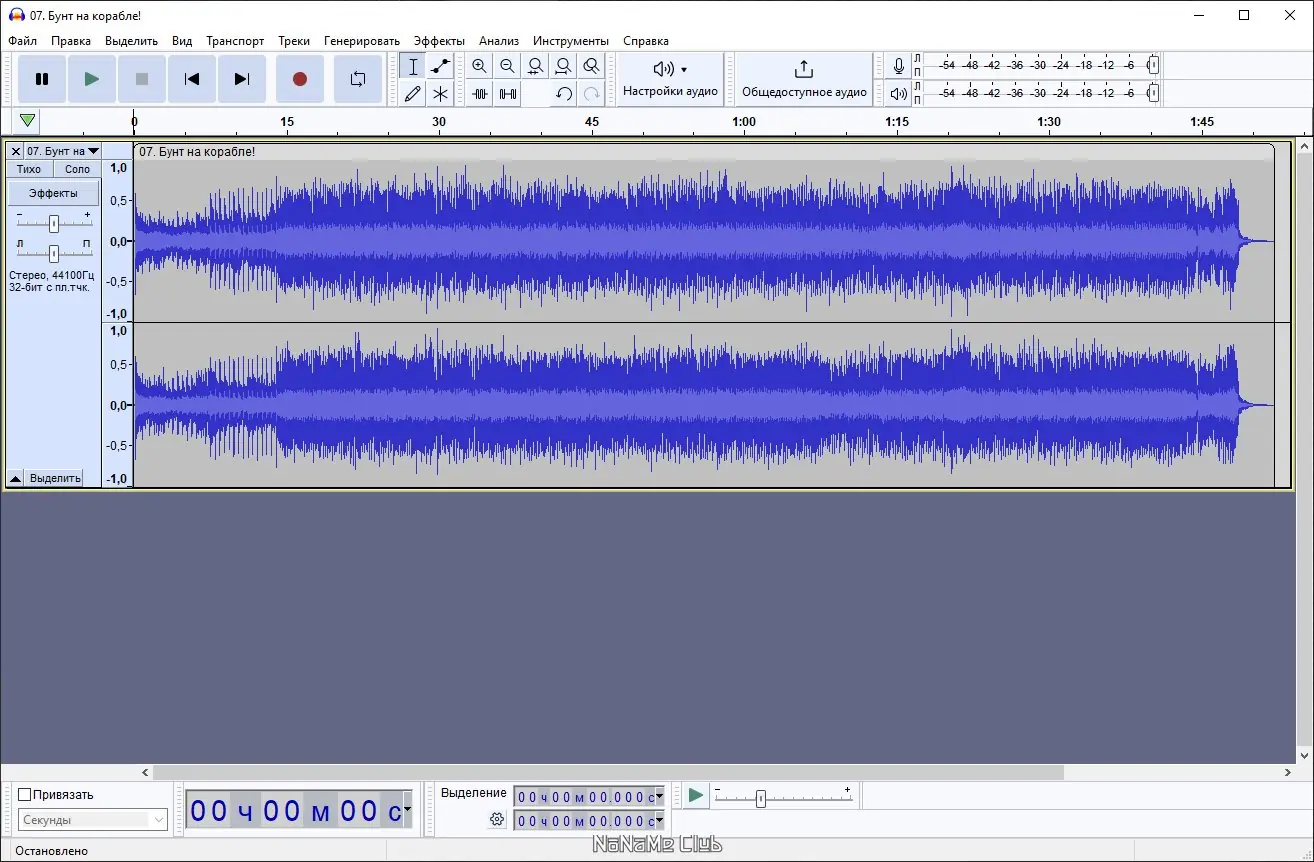
Task: Click the Trim audio outside selection icon
Action: (x=480, y=94)
